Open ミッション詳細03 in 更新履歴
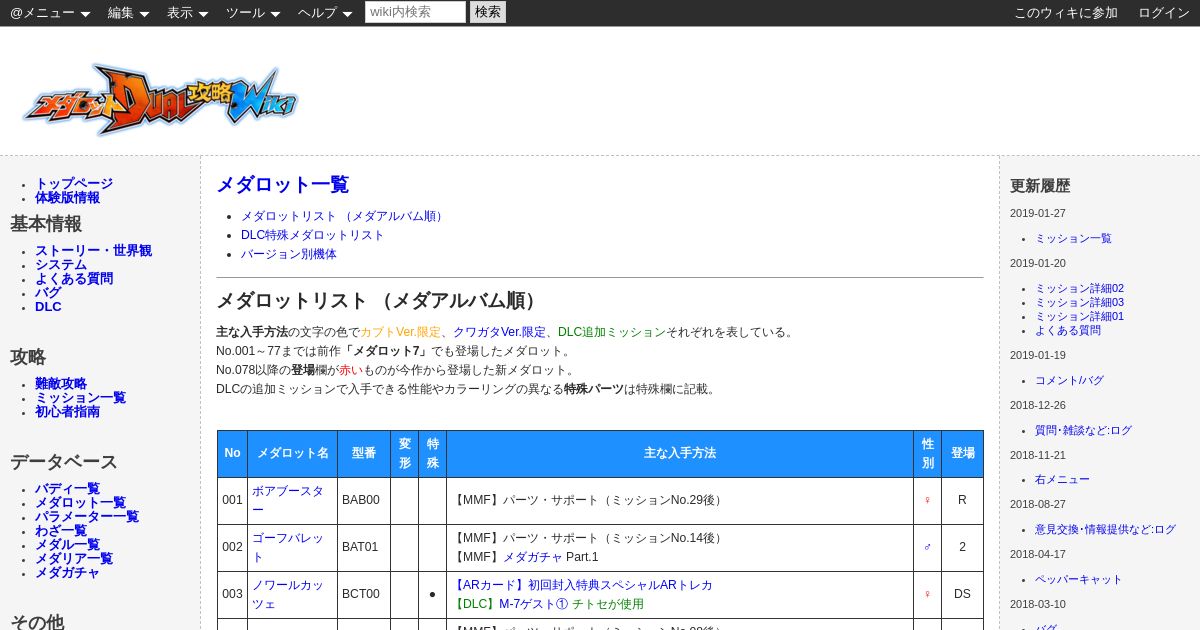The image size is (1200, 630). coord(1079,302)
